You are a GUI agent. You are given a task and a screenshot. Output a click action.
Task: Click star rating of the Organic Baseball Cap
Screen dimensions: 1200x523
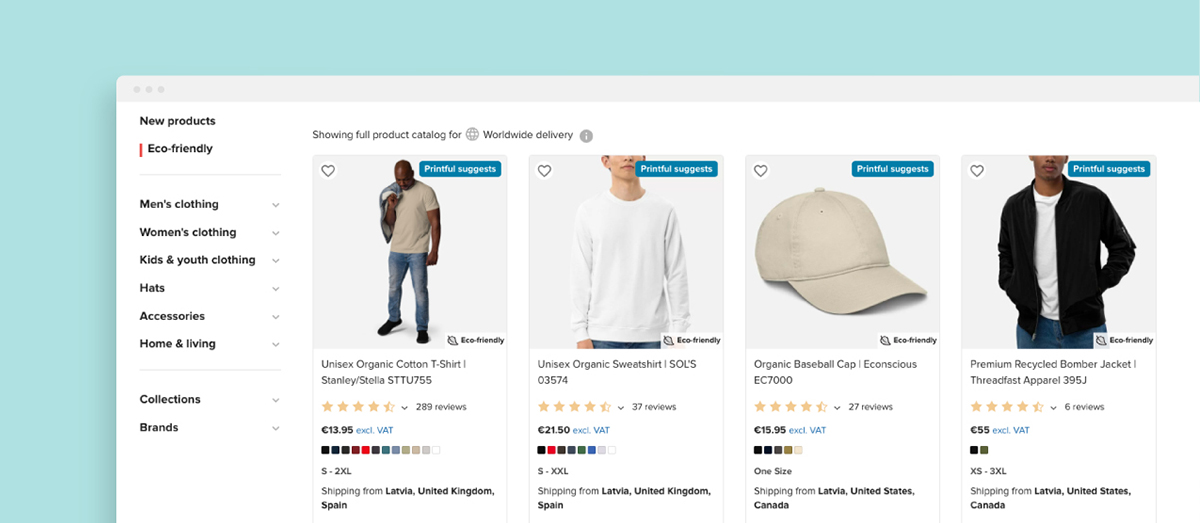(x=790, y=407)
